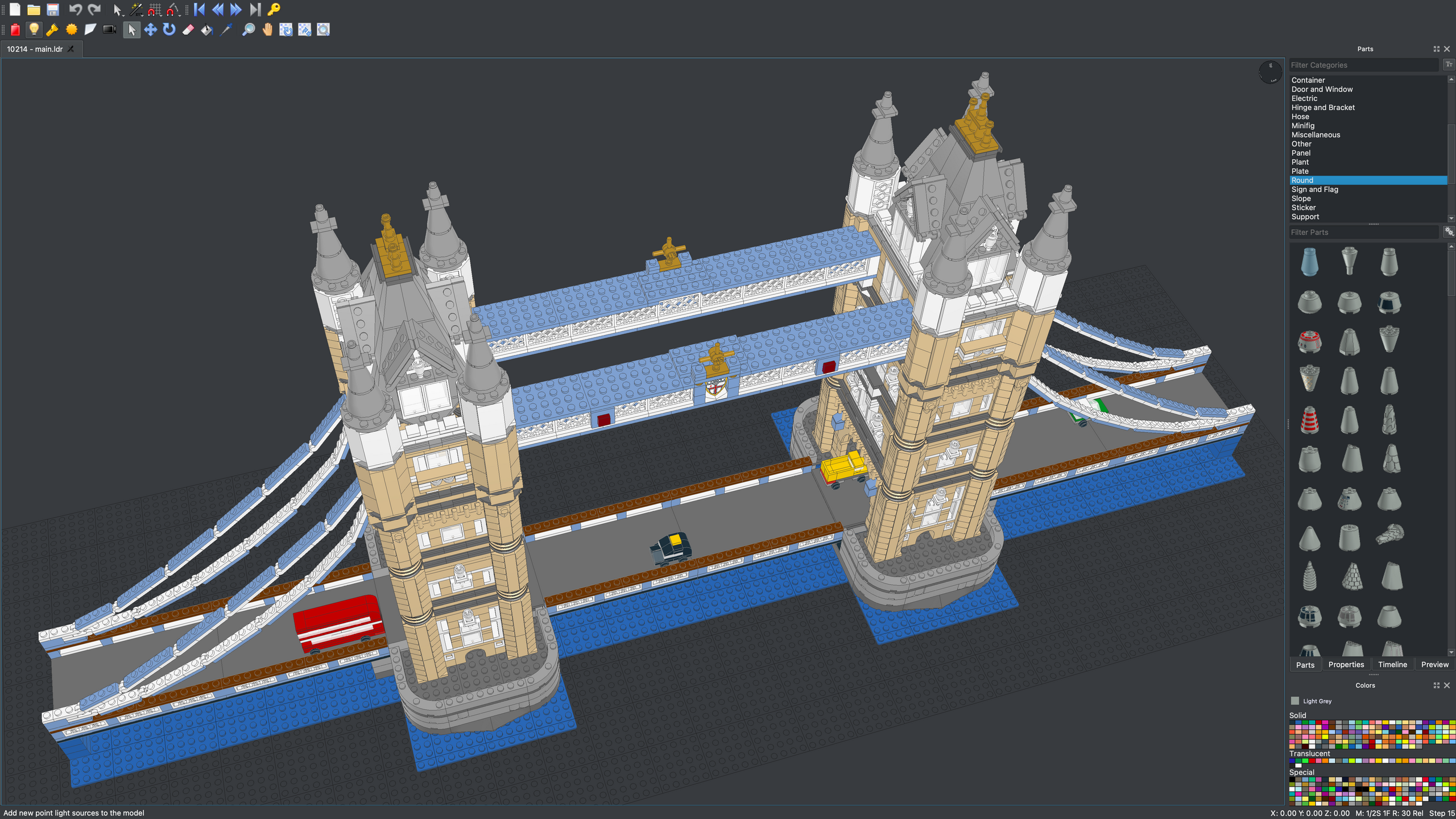Select the Paint bucket tool
Screen dimensions: 1456x819
207,30
